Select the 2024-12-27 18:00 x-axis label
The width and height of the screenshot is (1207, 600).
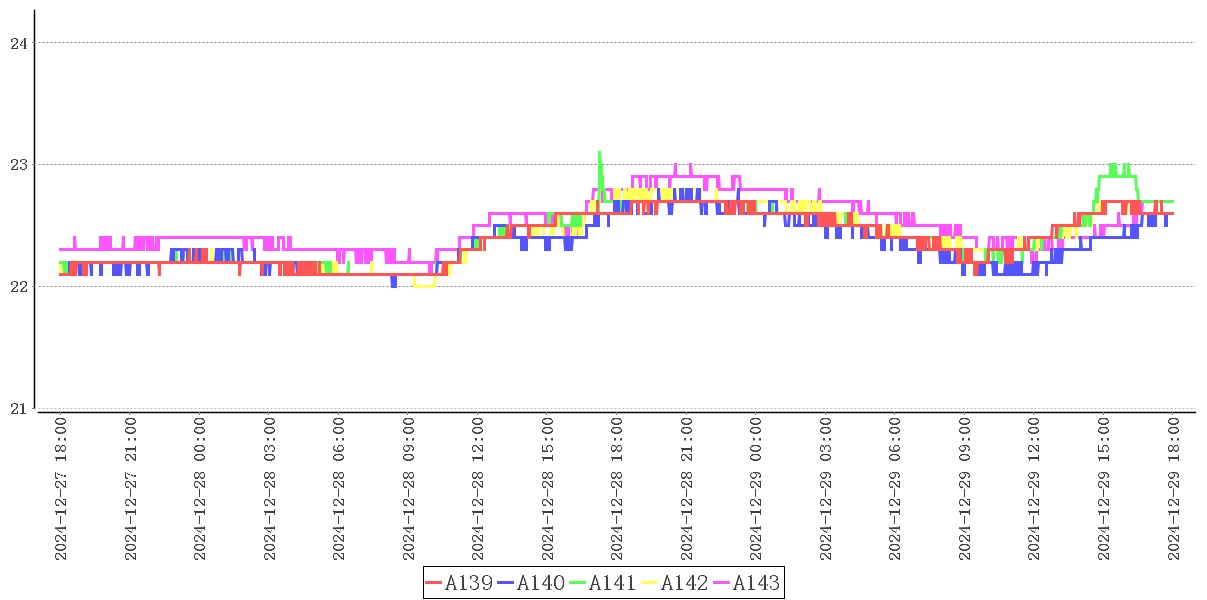61,490
